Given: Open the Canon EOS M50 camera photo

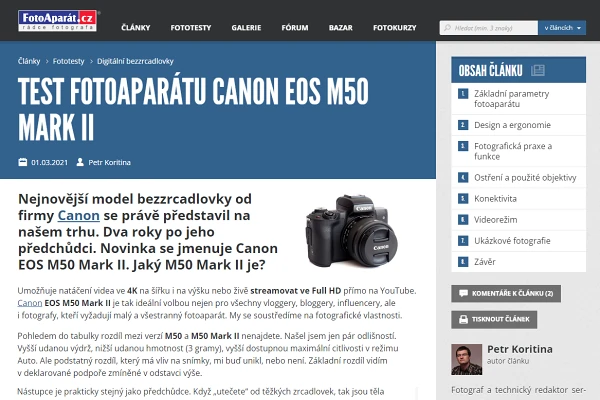Looking at the screenshot, I should (x=351, y=231).
